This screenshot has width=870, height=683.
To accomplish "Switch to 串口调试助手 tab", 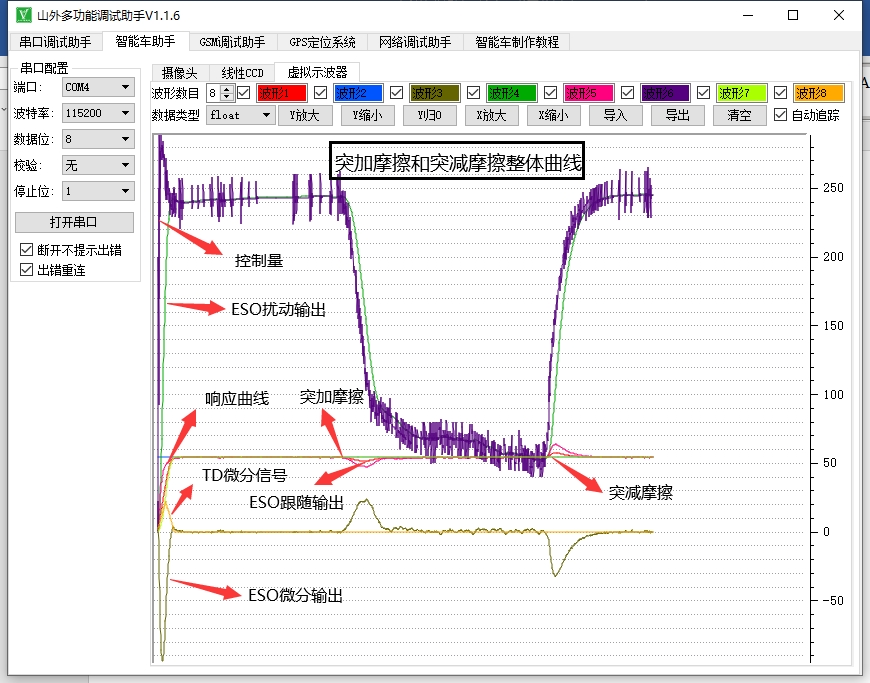I will pos(55,42).
